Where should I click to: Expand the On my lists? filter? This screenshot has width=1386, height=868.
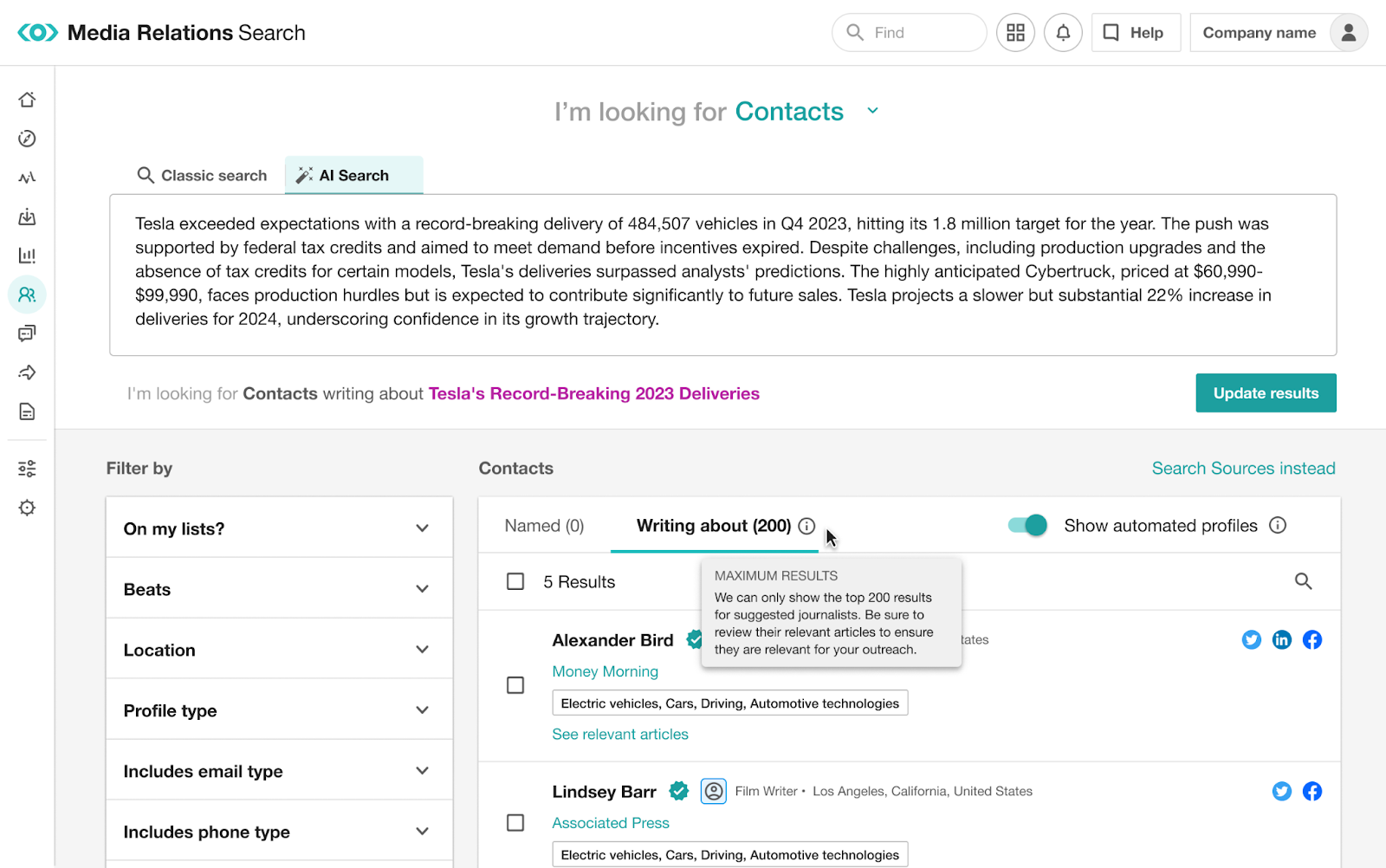coord(279,528)
